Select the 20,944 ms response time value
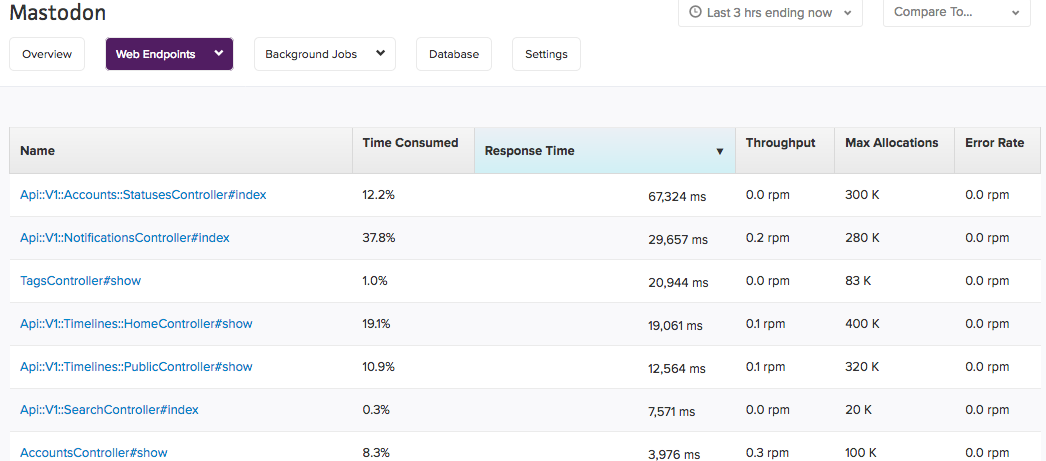 pyautogui.click(x=678, y=283)
